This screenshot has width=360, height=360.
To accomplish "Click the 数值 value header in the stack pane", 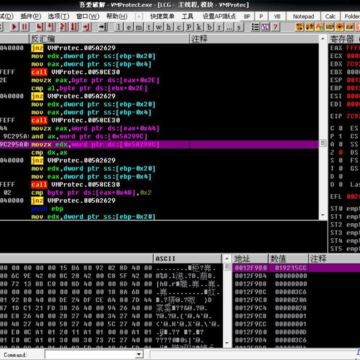I will 288,258.
